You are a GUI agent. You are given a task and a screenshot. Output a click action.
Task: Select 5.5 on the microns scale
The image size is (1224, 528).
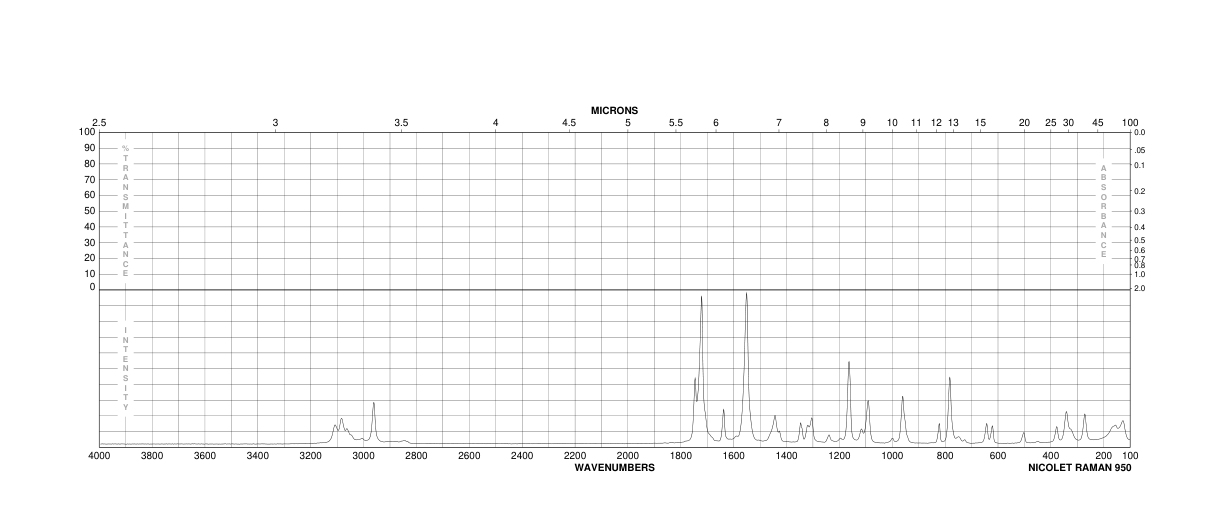[x=676, y=123]
